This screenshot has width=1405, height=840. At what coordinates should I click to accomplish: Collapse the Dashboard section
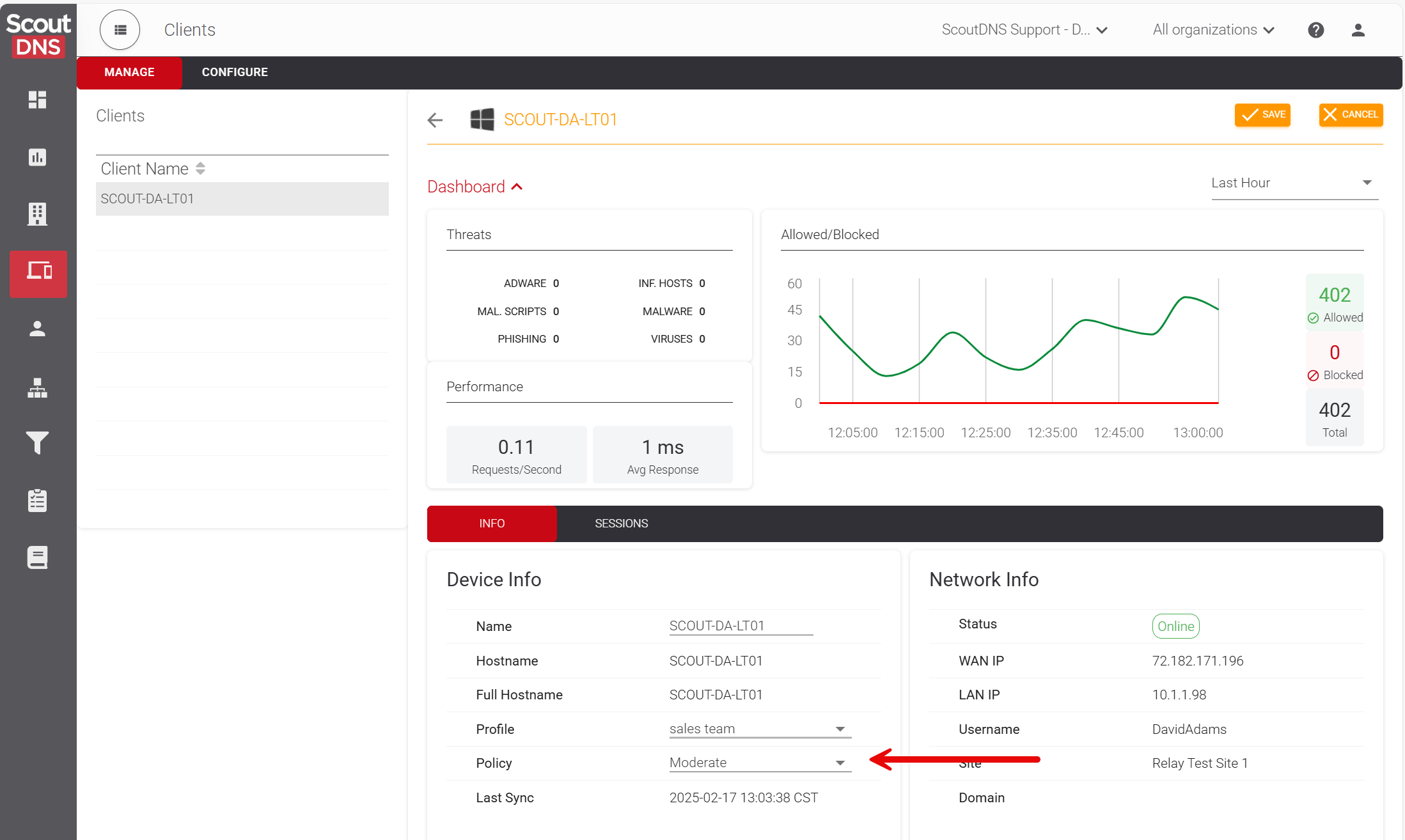pos(475,187)
